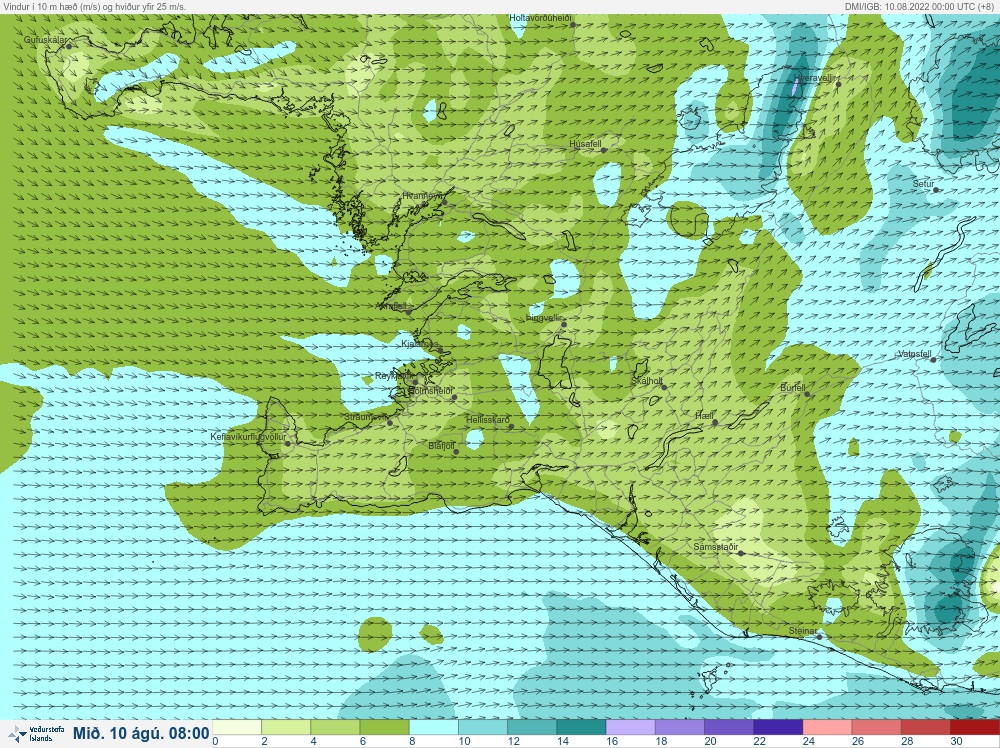
Task: Click the dark red legend swatch above 30
Action: (x=974, y=727)
